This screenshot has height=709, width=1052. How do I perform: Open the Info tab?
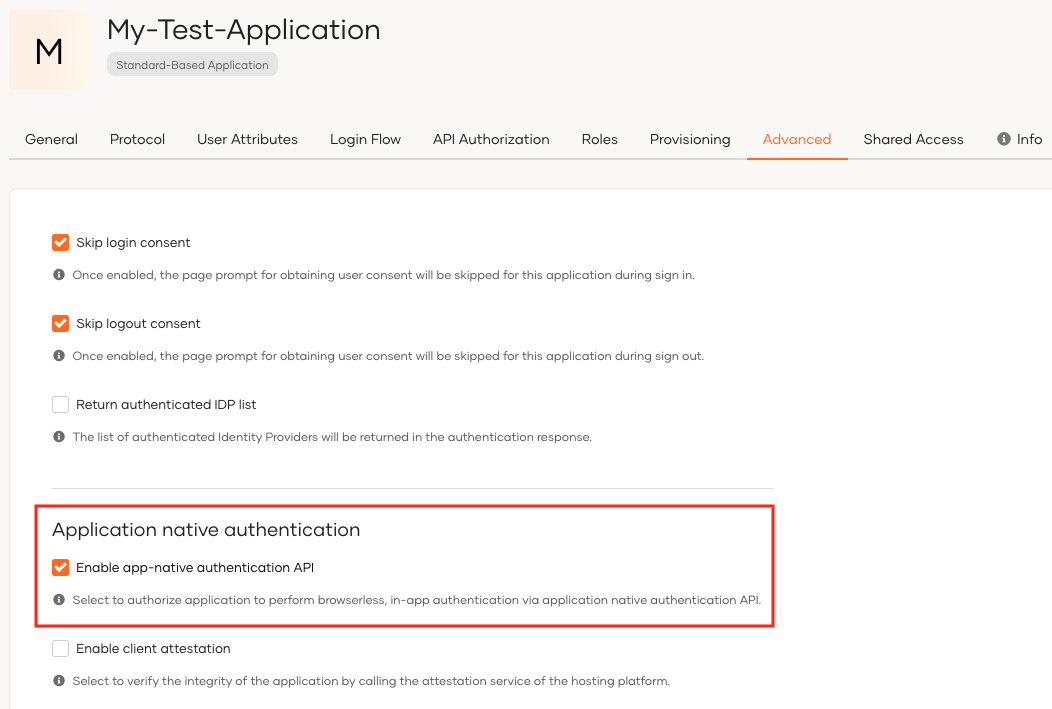click(x=1020, y=139)
